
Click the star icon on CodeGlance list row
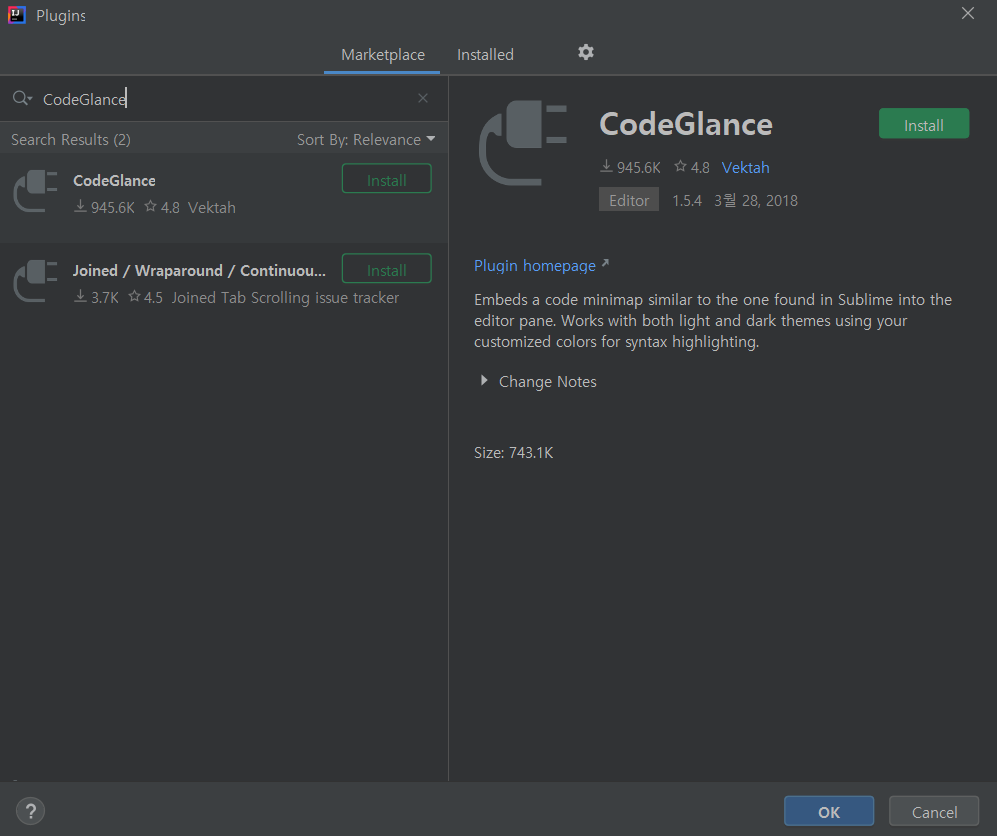151,206
